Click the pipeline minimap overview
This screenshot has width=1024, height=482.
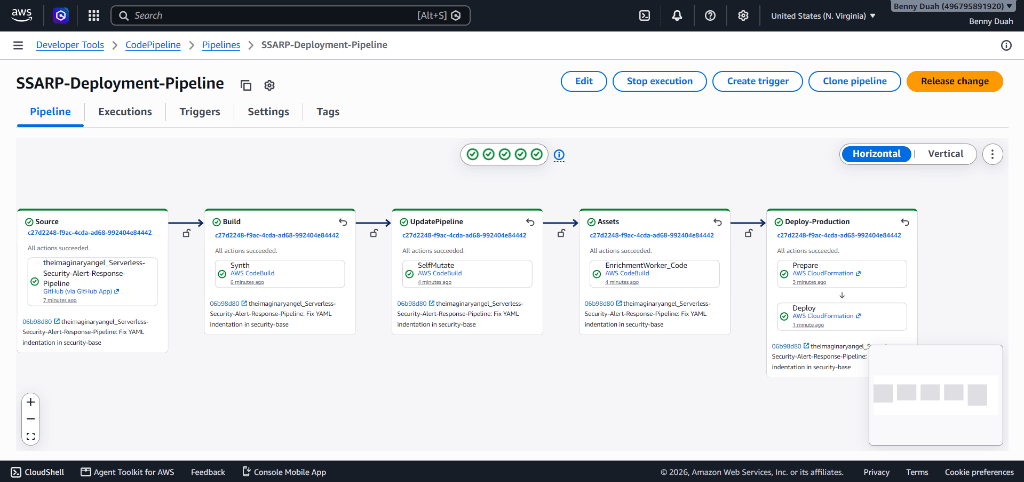pyautogui.click(x=935, y=395)
